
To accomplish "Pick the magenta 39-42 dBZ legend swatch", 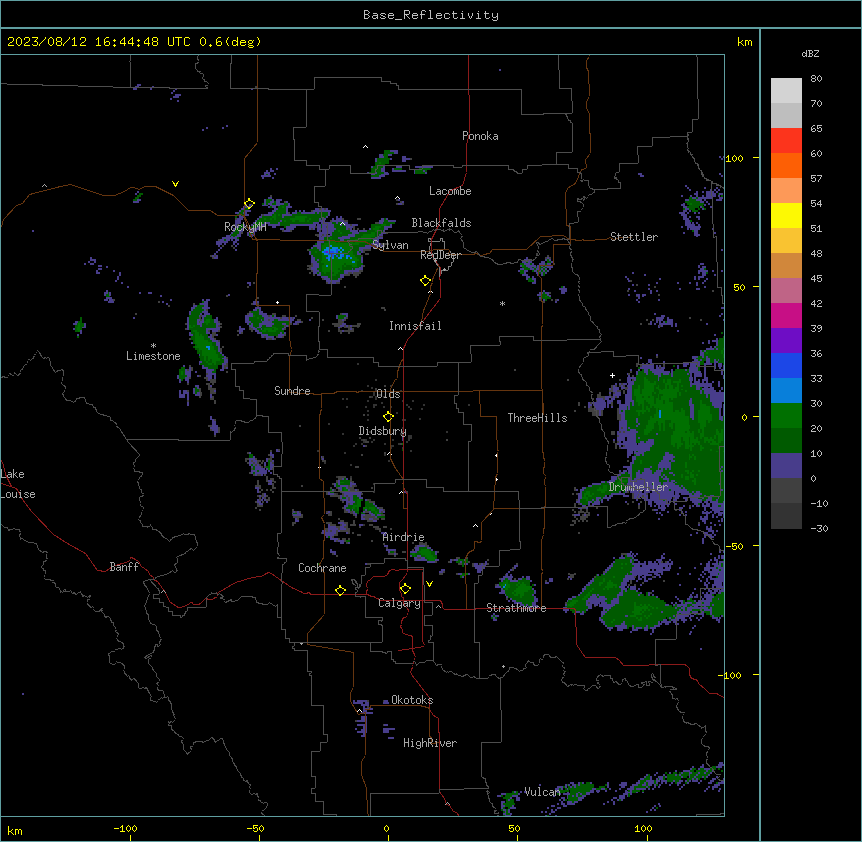I will point(786,315).
